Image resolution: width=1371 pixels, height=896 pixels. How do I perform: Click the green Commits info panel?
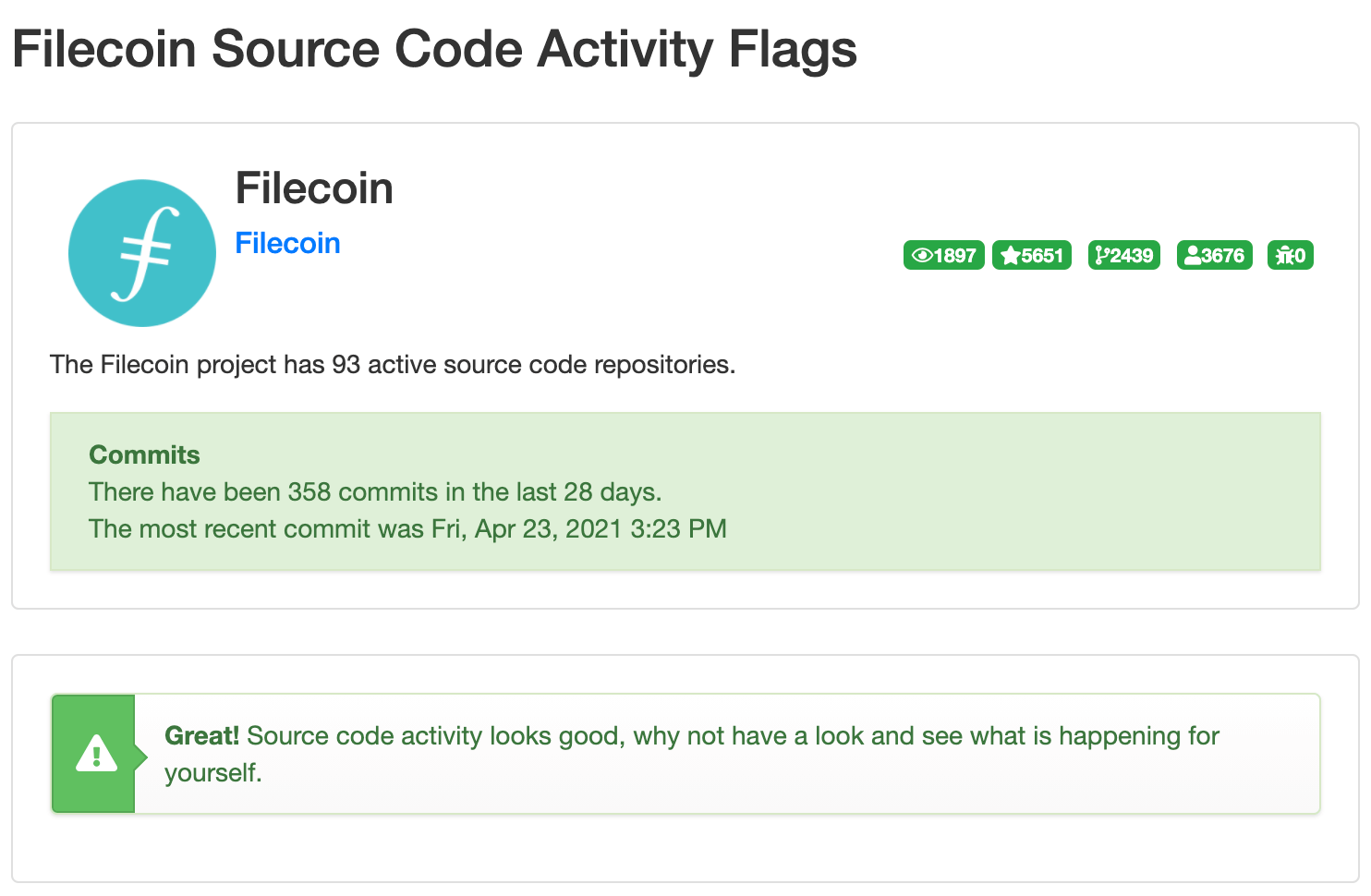685,491
